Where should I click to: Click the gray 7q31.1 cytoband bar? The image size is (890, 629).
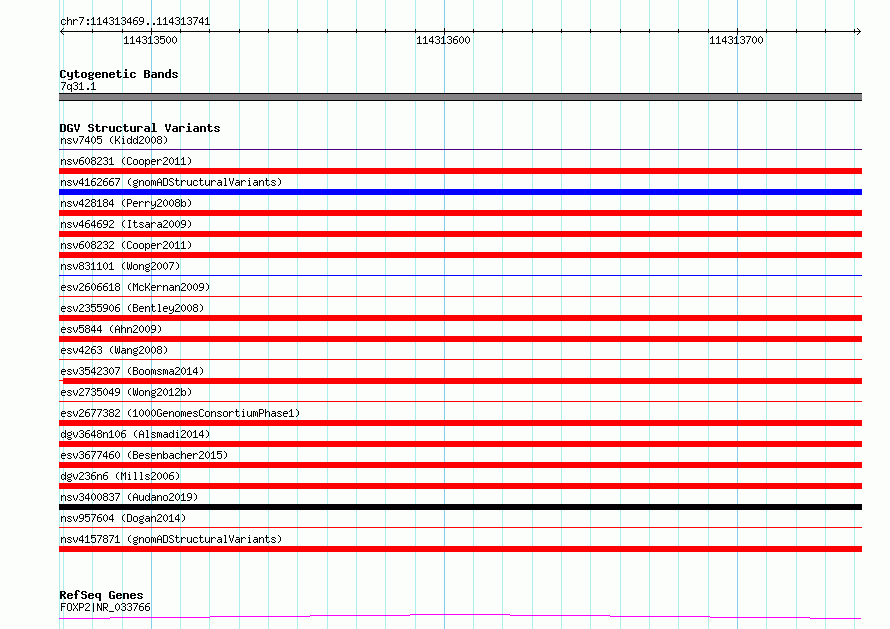[x=460, y=97]
